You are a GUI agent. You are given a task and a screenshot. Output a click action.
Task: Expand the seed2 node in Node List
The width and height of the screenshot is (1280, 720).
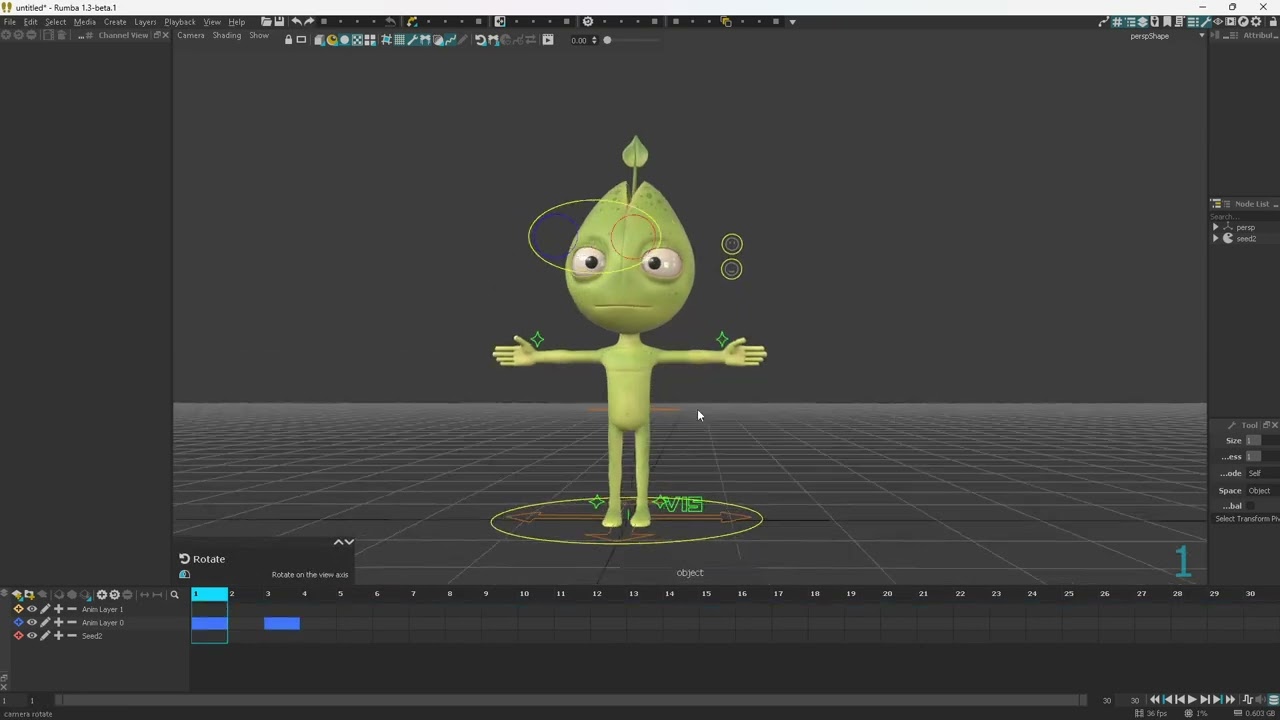pos(1216,239)
